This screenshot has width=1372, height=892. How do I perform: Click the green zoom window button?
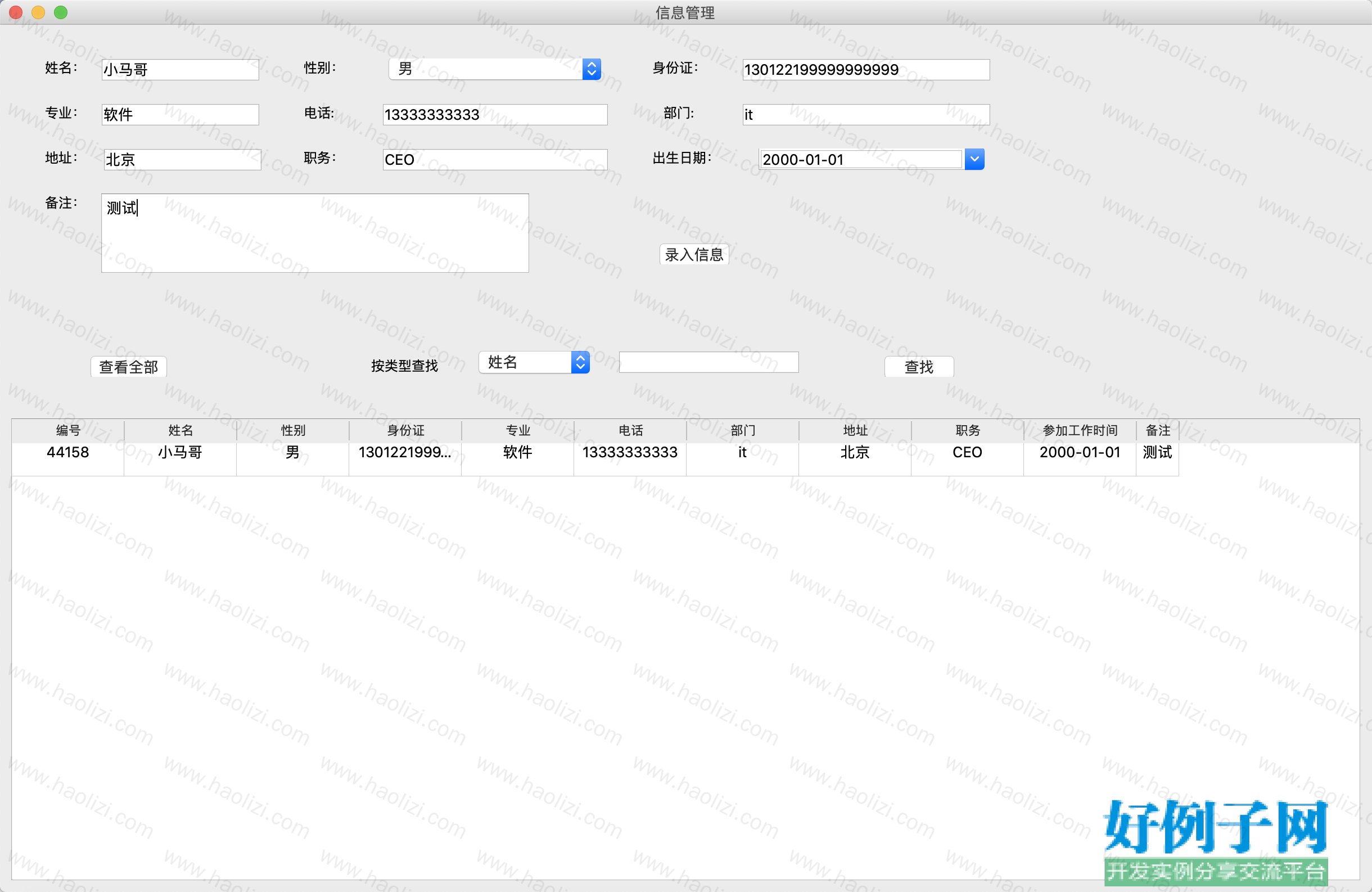pos(61,12)
